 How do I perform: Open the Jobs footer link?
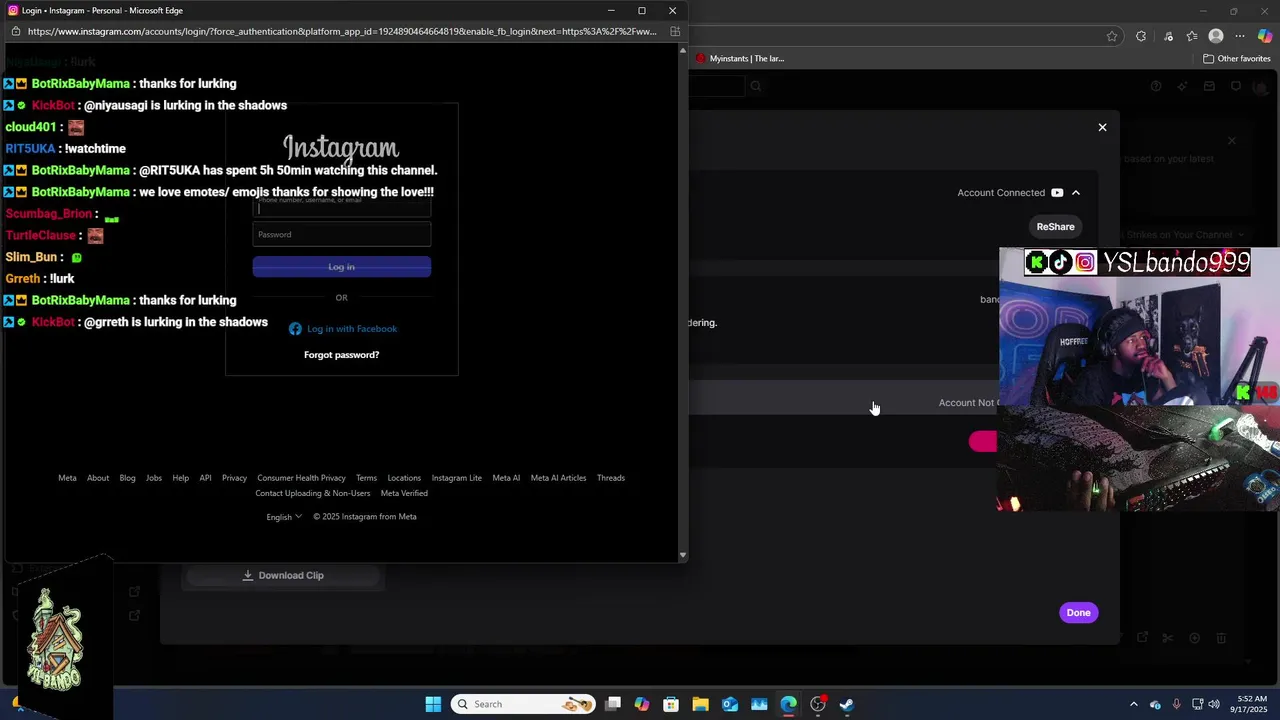click(x=154, y=478)
